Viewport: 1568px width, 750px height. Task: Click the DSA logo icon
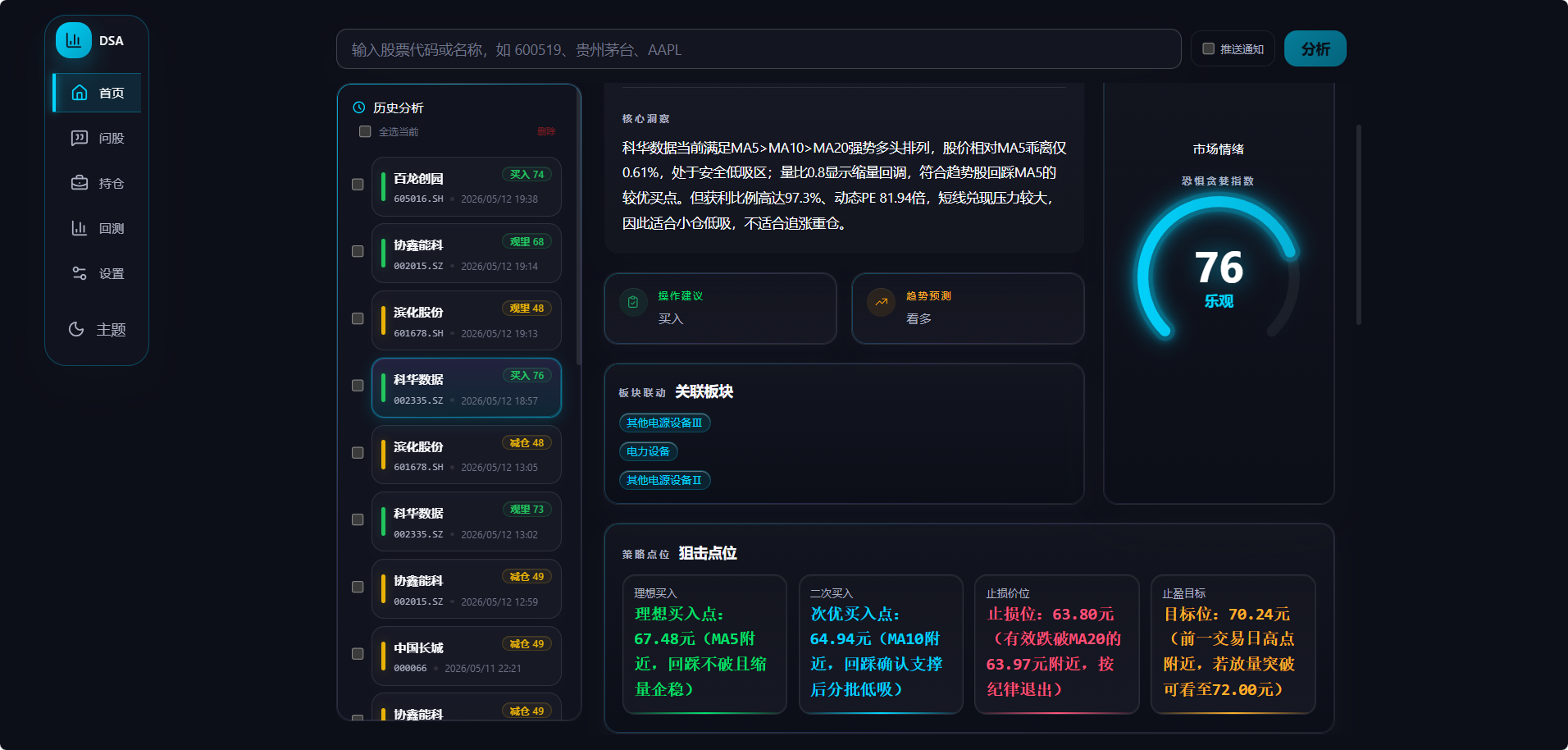click(73, 40)
